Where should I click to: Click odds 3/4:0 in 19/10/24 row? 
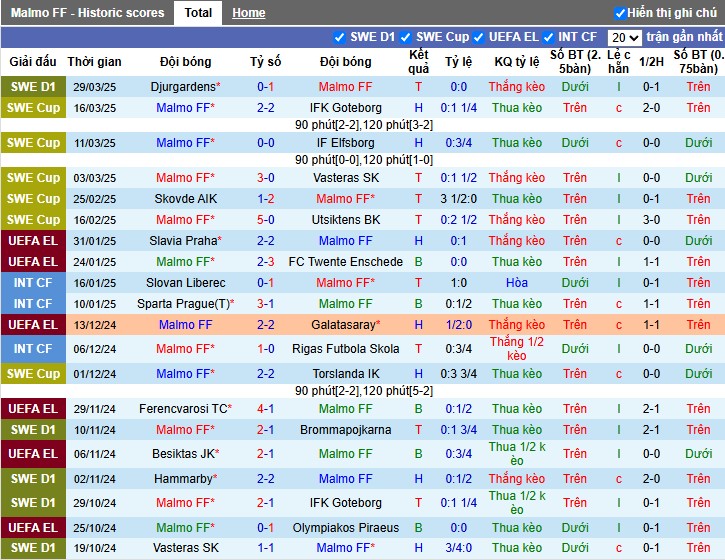click(459, 548)
